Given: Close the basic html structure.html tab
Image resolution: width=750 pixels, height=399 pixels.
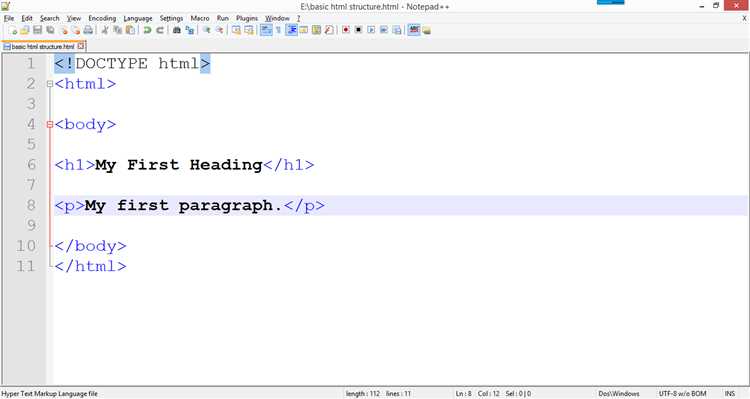Looking at the screenshot, I should pyautogui.click(x=81, y=46).
